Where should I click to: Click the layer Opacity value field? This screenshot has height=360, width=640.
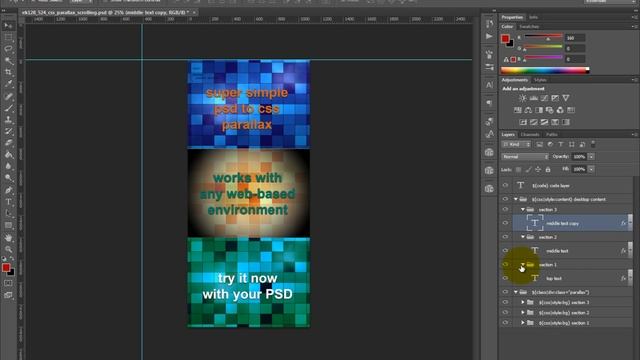(580, 157)
